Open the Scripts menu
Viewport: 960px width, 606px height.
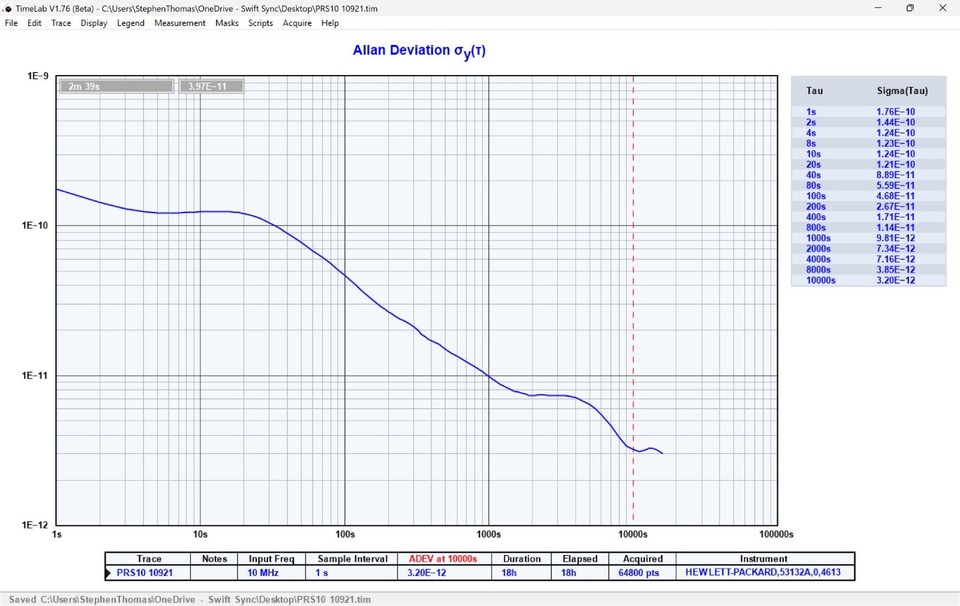click(260, 22)
